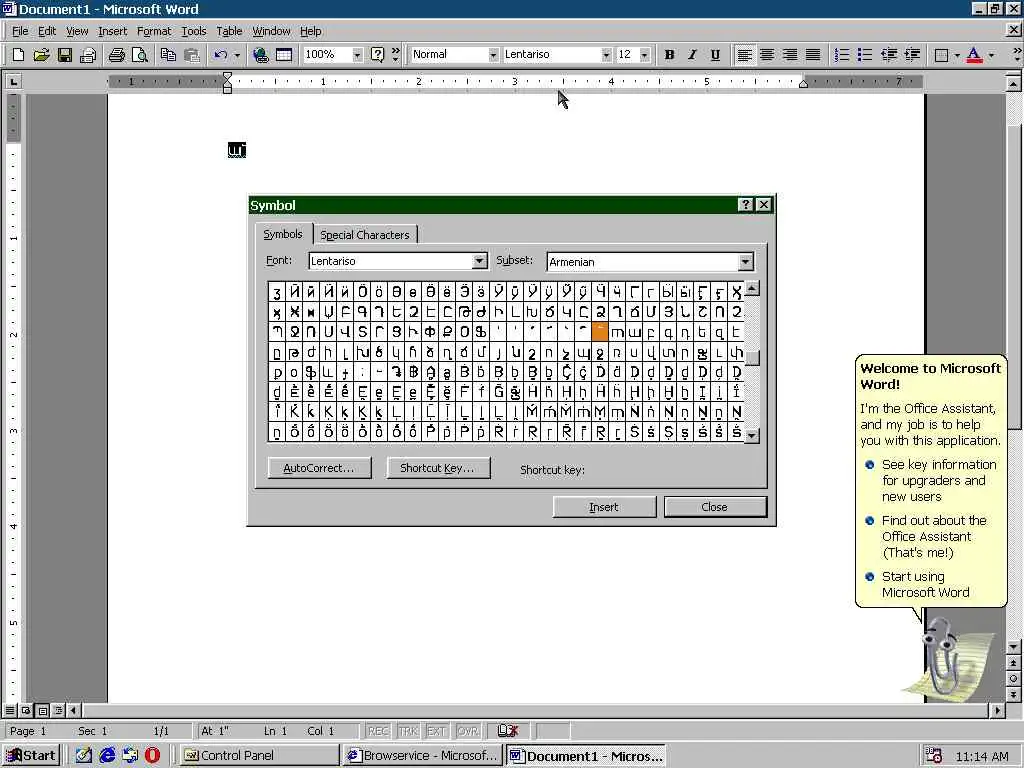Open Symbol dialog Font dropdown
Screen dimensions: 1024x768
click(479, 261)
